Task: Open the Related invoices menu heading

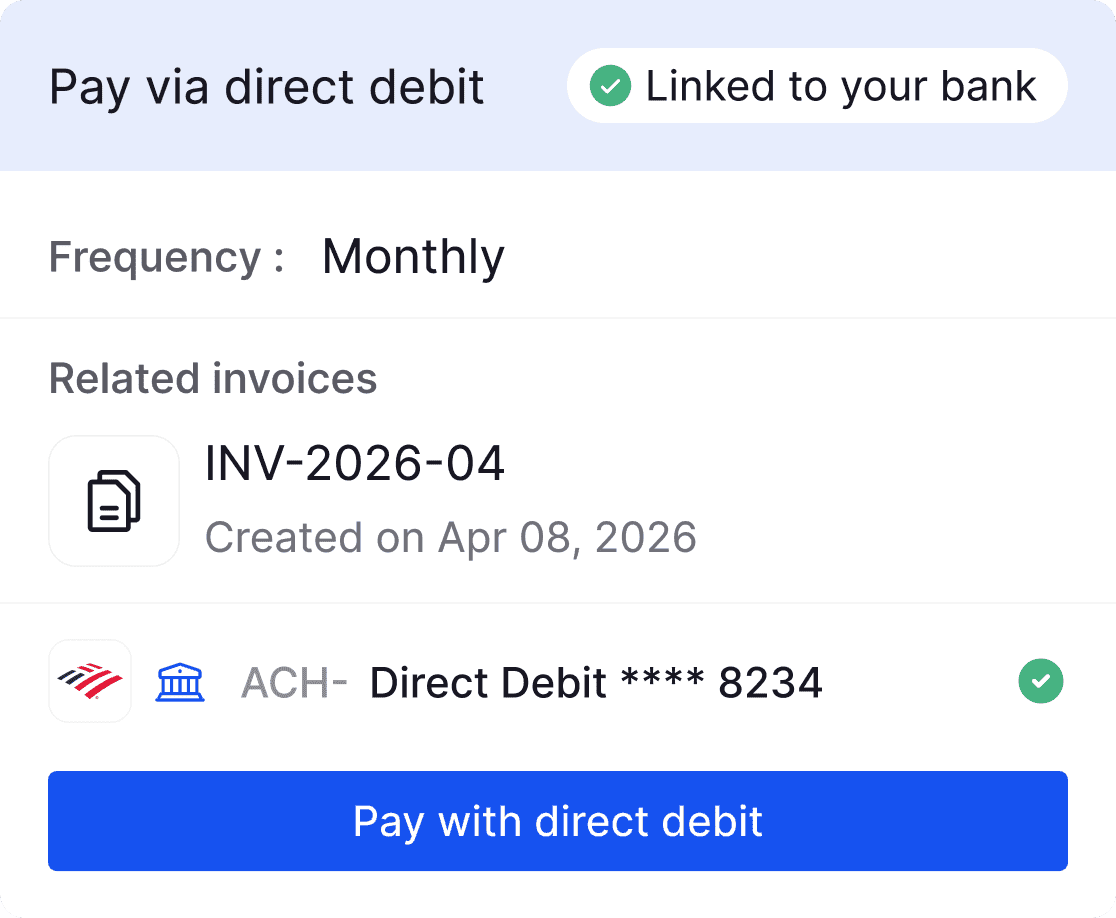Action: [x=213, y=379]
